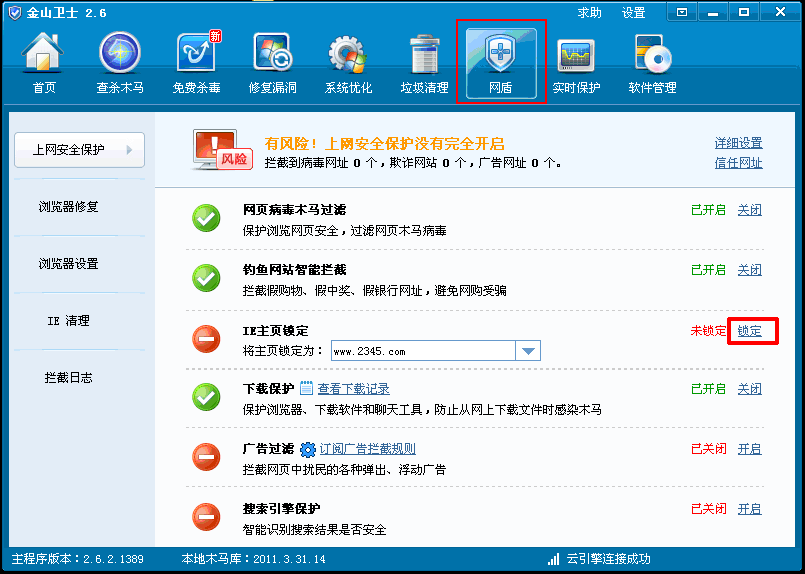Switch to 浏览器设置 sidebar tab

click(x=68, y=264)
